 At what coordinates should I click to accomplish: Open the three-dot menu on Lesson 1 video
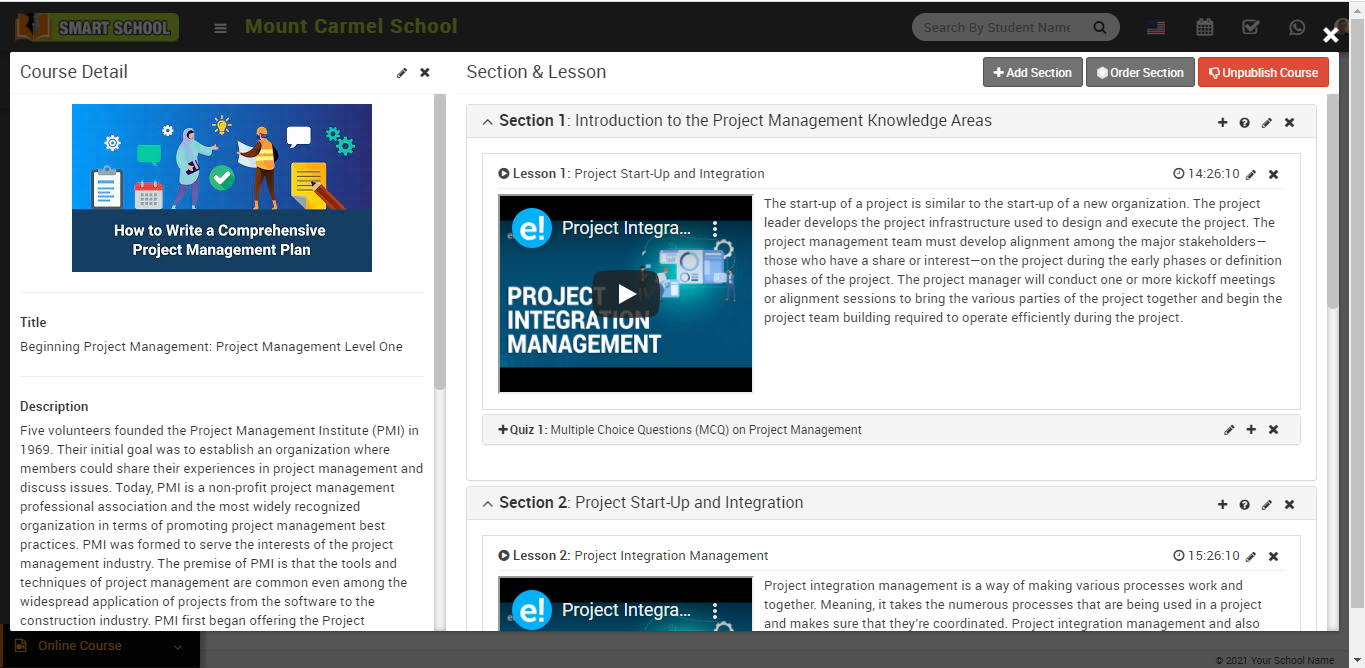click(x=716, y=229)
